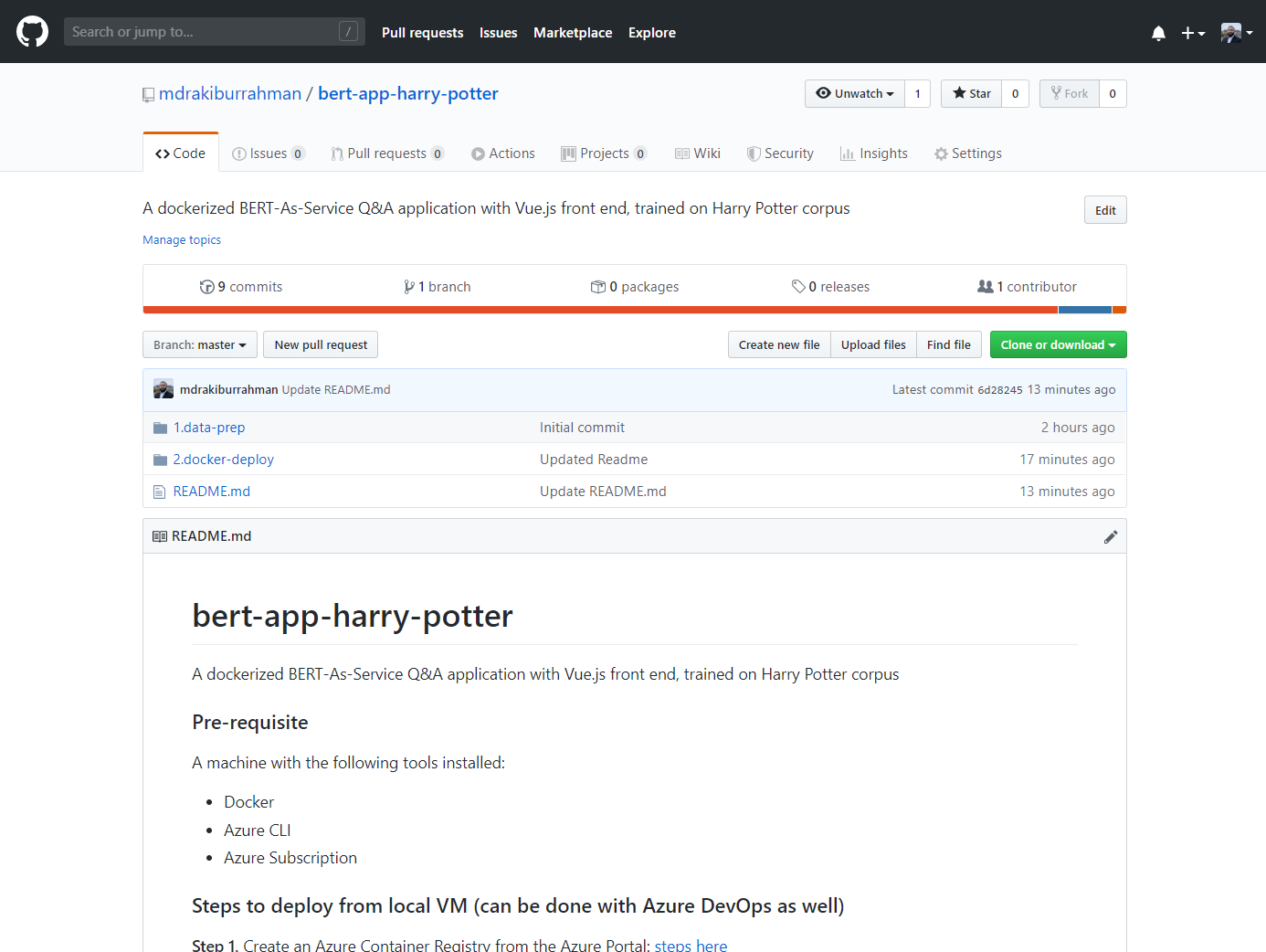Open notifications bell icon
Screen dimensions: 1266x952
pyautogui.click(x=1158, y=33)
